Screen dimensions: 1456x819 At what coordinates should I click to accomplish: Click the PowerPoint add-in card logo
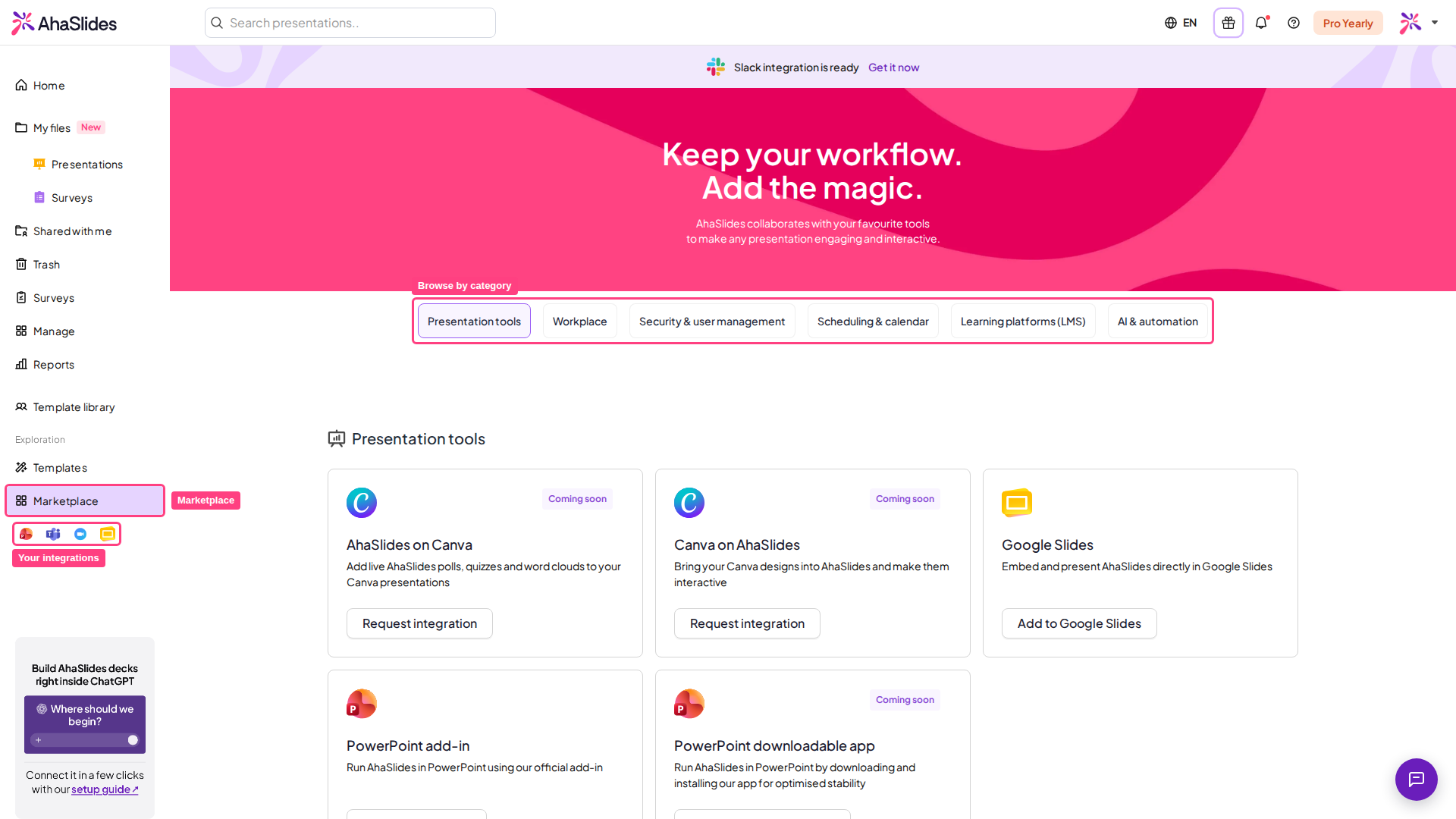(362, 704)
